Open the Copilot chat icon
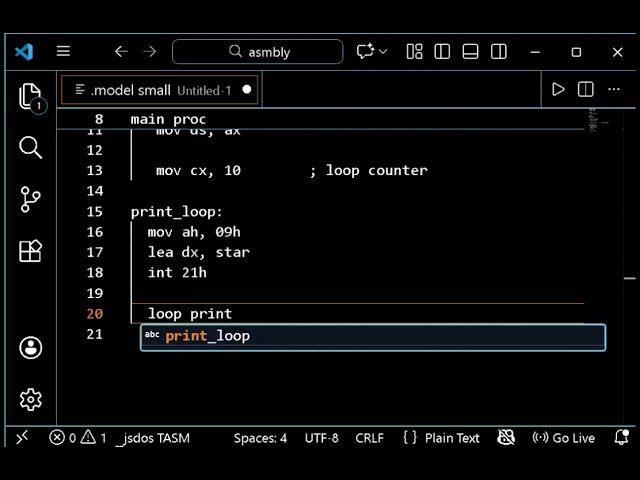The image size is (640, 480). (365, 52)
